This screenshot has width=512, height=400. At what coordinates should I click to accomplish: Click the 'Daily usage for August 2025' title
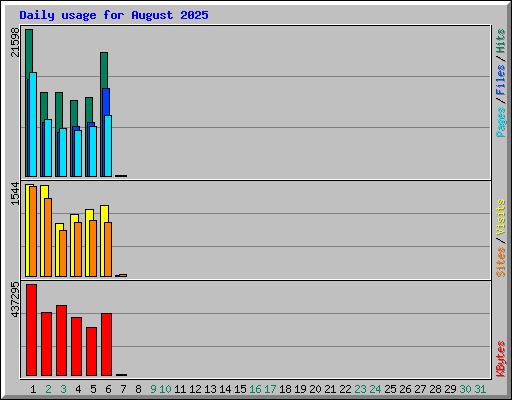[114, 15]
